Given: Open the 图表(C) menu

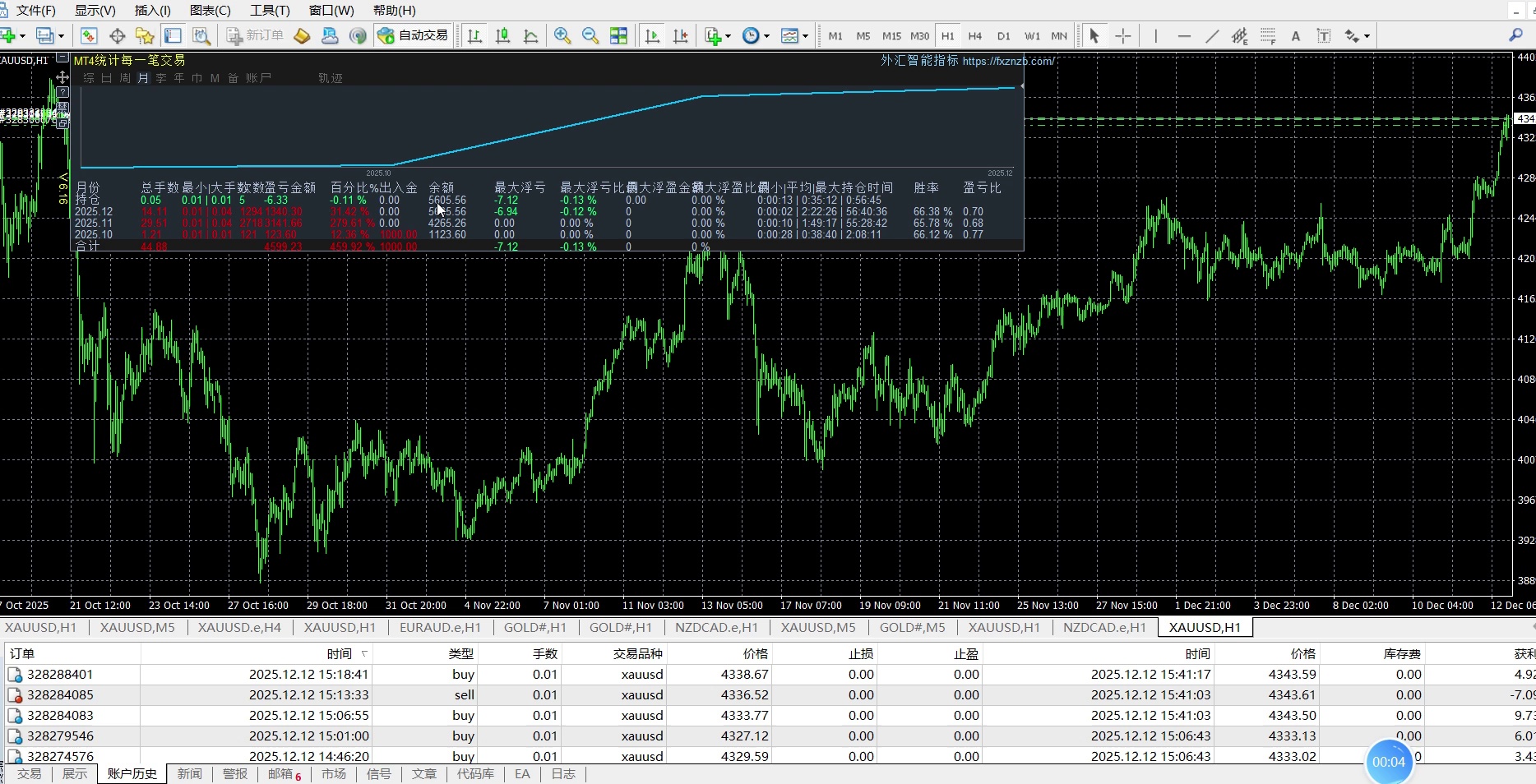Looking at the screenshot, I should [x=210, y=11].
